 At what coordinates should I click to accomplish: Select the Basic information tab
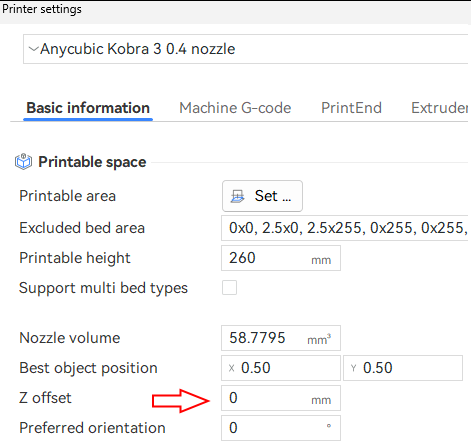(88, 108)
